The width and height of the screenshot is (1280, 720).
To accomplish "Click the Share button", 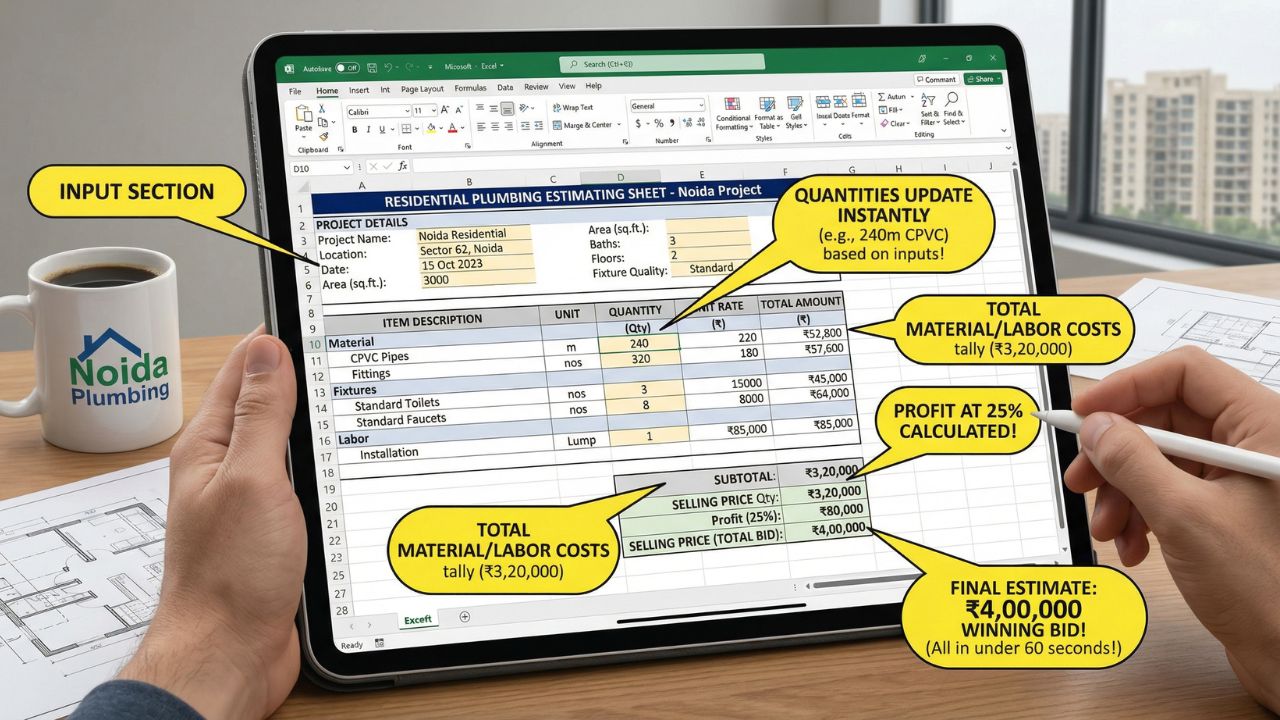I will pyautogui.click(x=981, y=79).
